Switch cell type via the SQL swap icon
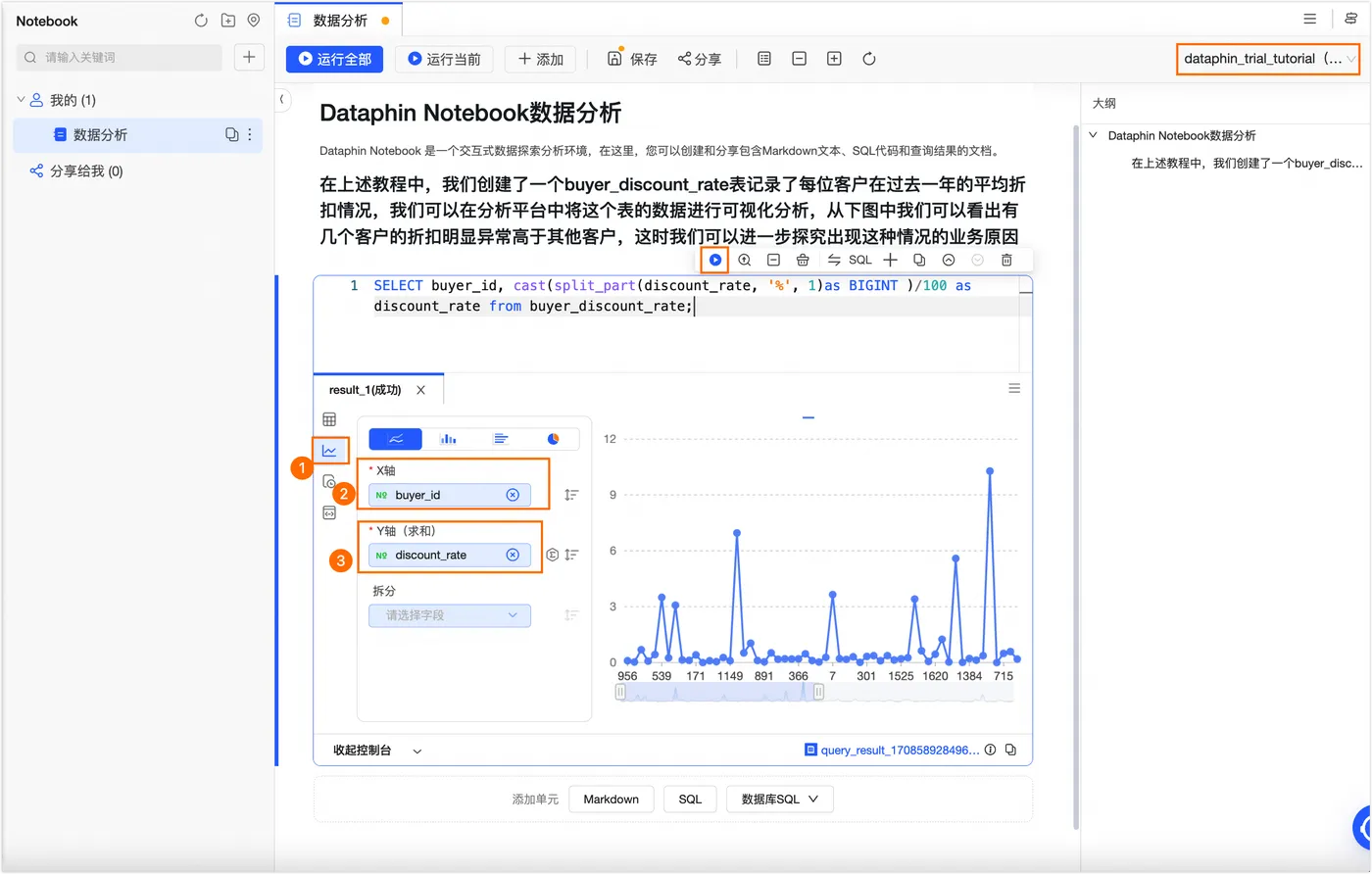This screenshot has height=874, width=1372. (x=849, y=260)
